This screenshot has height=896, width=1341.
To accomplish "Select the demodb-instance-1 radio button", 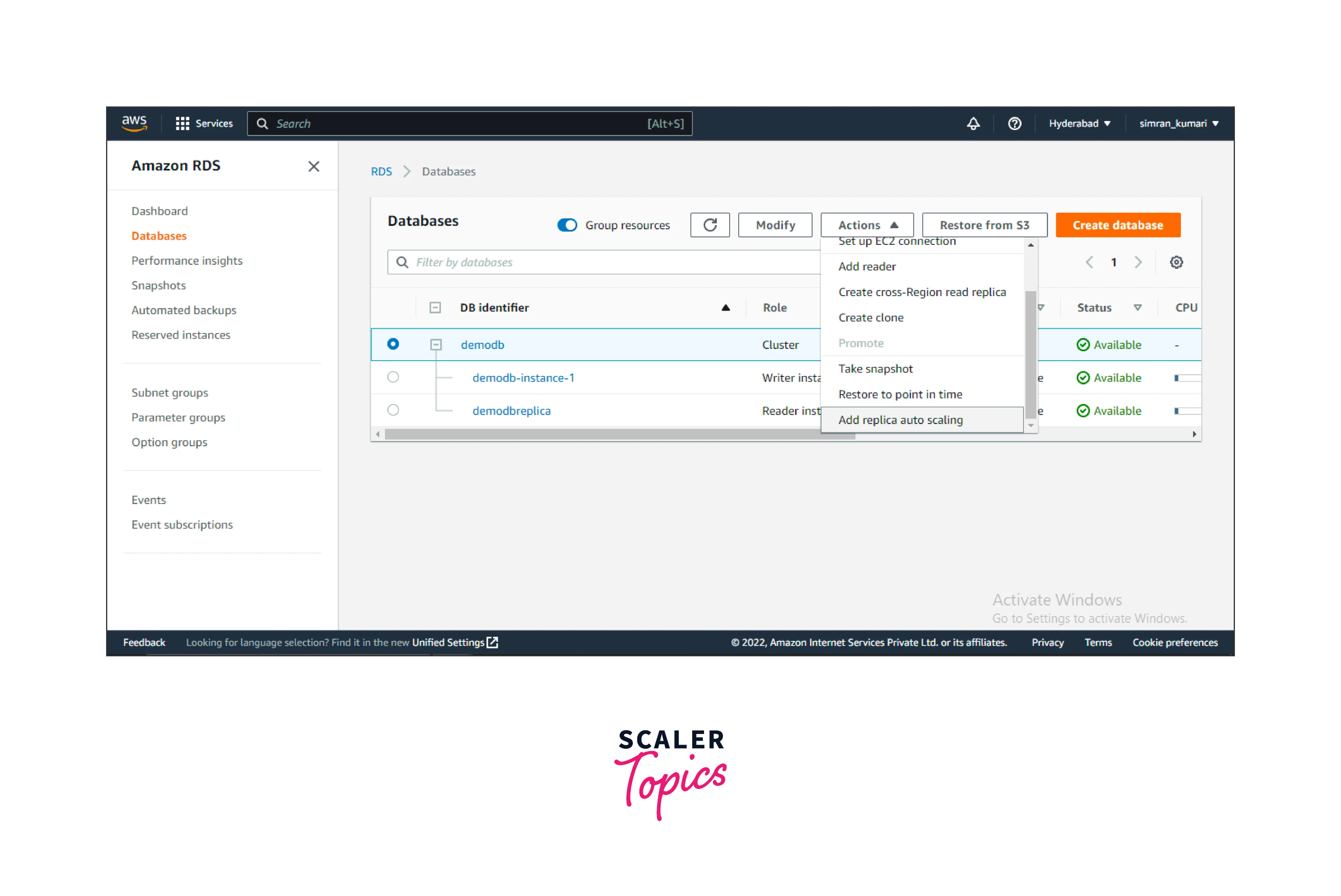I will [x=393, y=377].
